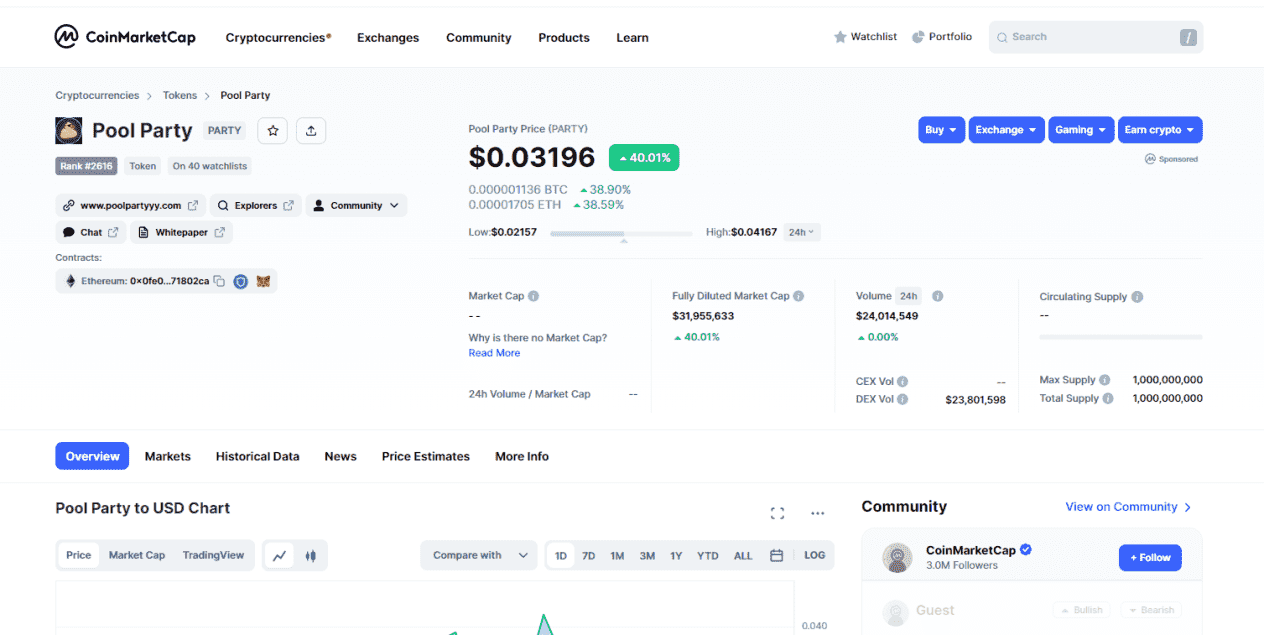This screenshot has height=635, width=1264.
Task: Click Volume info icon
Action: (x=938, y=296)
